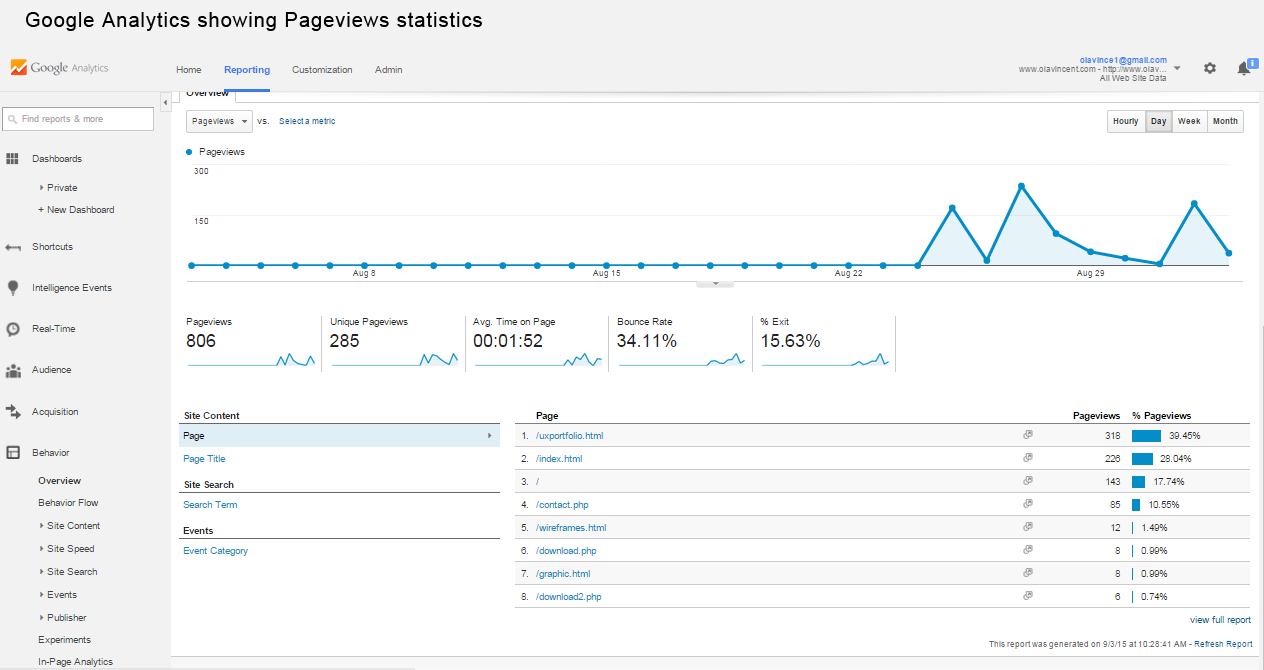
Task: Click the Audience people icon
Action: [x=13, y=370]
